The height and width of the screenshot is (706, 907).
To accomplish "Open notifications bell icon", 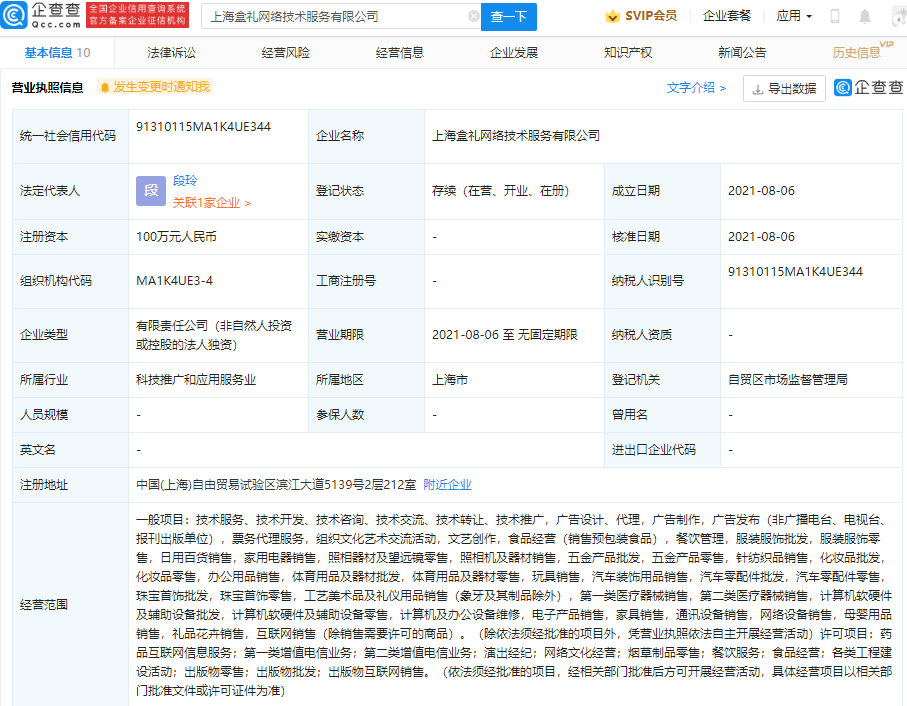I will pos(865,16).
